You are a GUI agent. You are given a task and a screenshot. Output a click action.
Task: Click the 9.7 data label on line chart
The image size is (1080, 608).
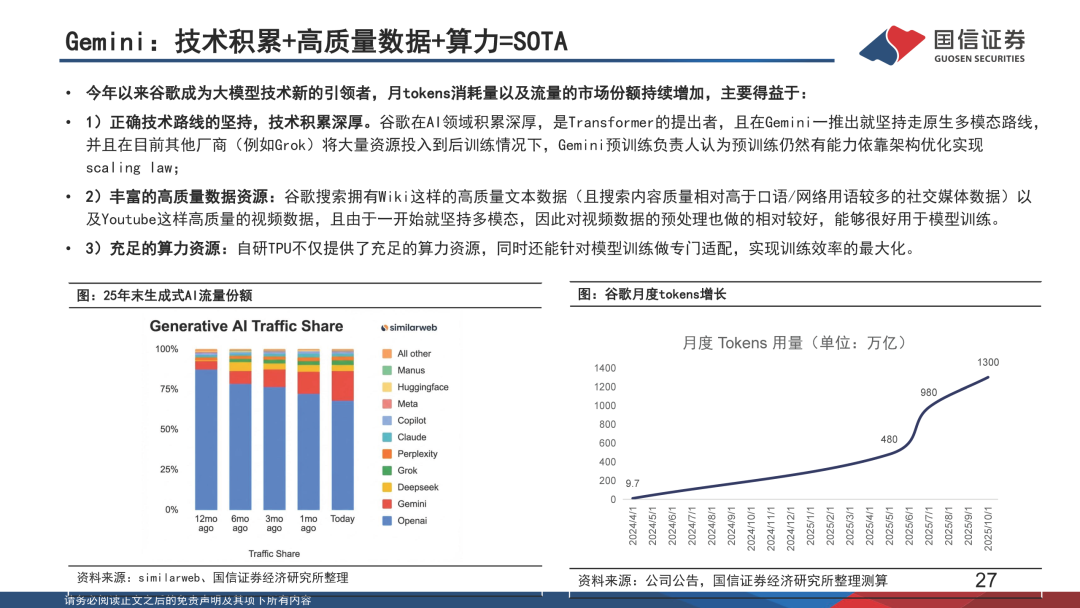pos(632,484)
